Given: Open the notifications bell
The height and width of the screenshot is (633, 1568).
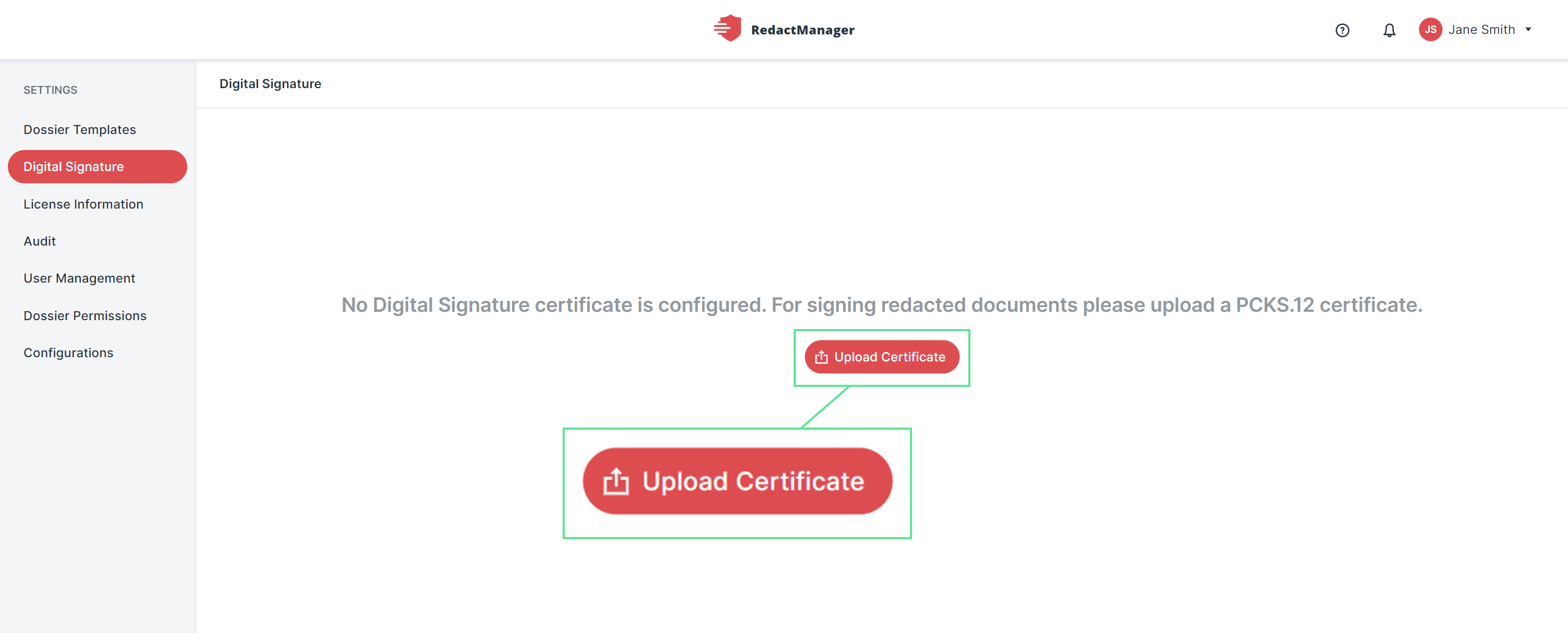Looking at the screenshot, I should coord(1389,30).
